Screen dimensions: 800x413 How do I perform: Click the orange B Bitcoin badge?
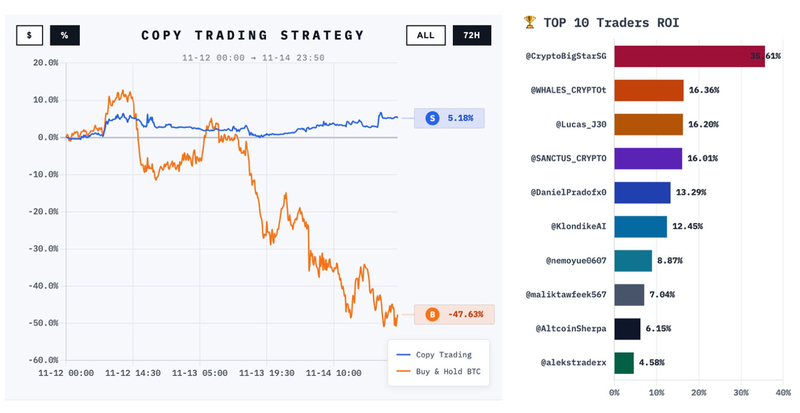pyautogui.click(x=432, y=314)
